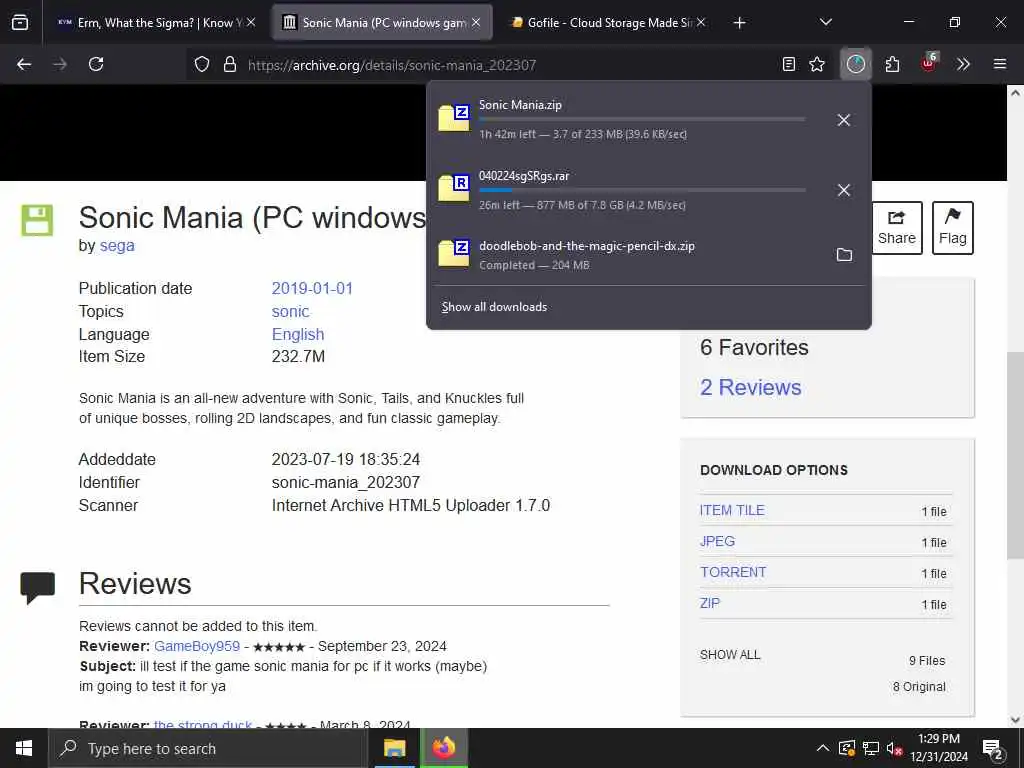Image resolution: width=1024 pixels, height=768 pixels.
Task: Reload the current page
Action: pos(96,64)
